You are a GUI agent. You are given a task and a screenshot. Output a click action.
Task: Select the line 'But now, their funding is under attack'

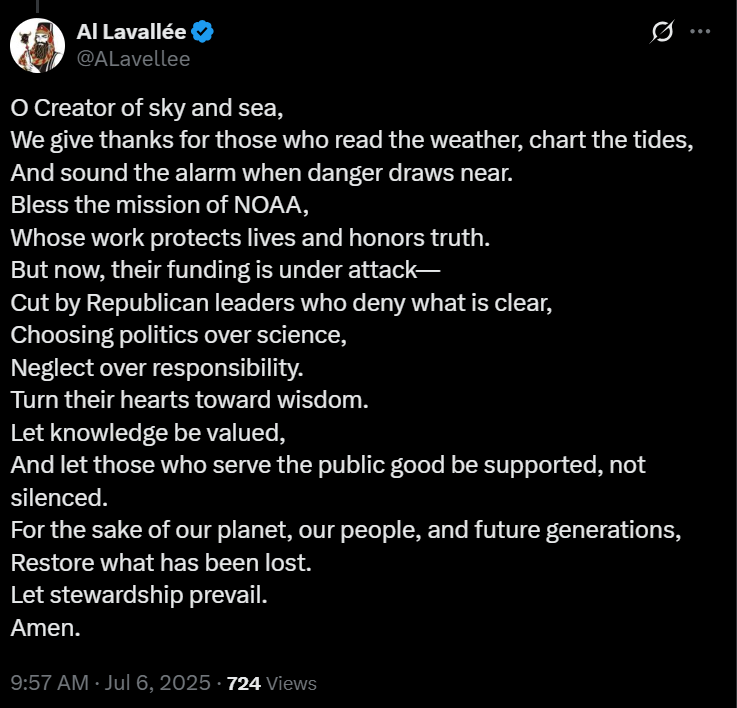[225, 270]
